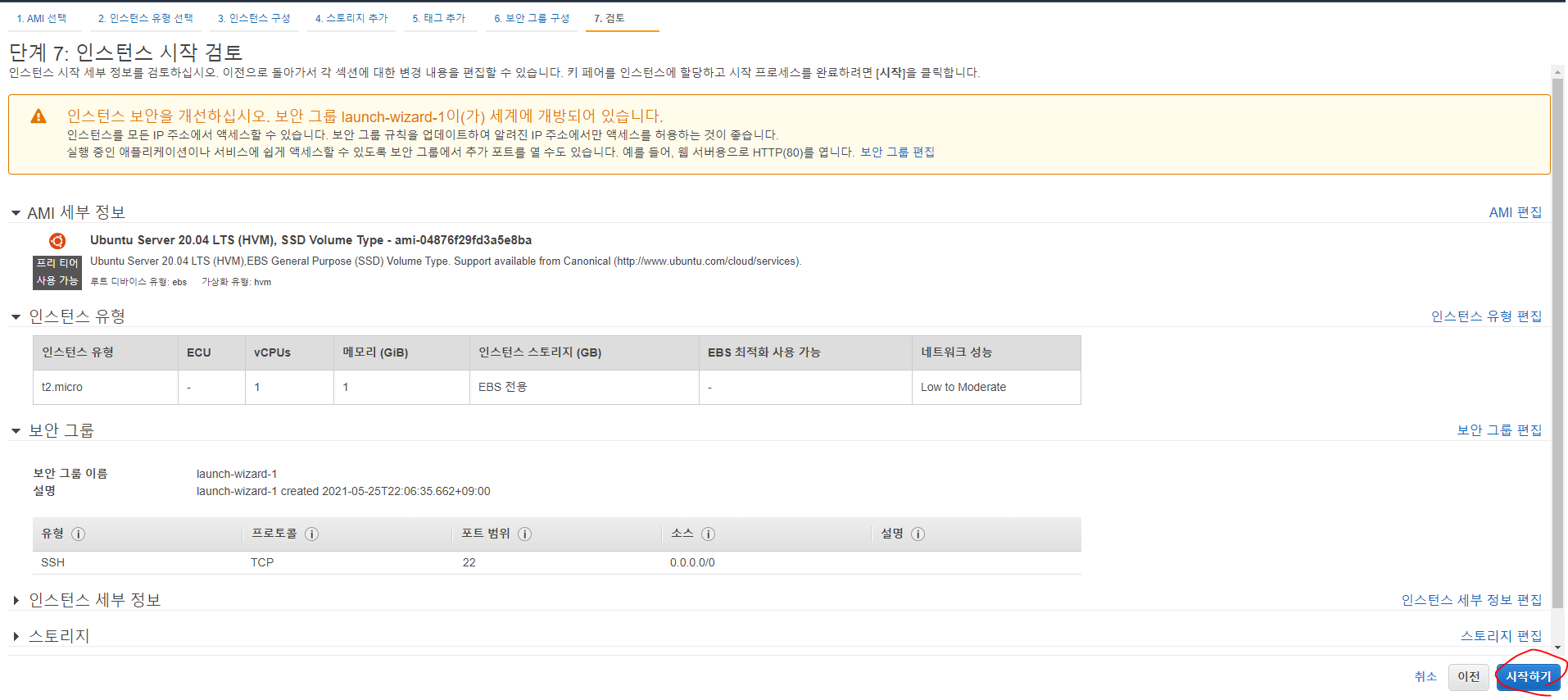The width and height of the screenshot is (1568, 700).
Task: Expand the 인스턴스 세부 정보 section
Action: click(16, 600)
